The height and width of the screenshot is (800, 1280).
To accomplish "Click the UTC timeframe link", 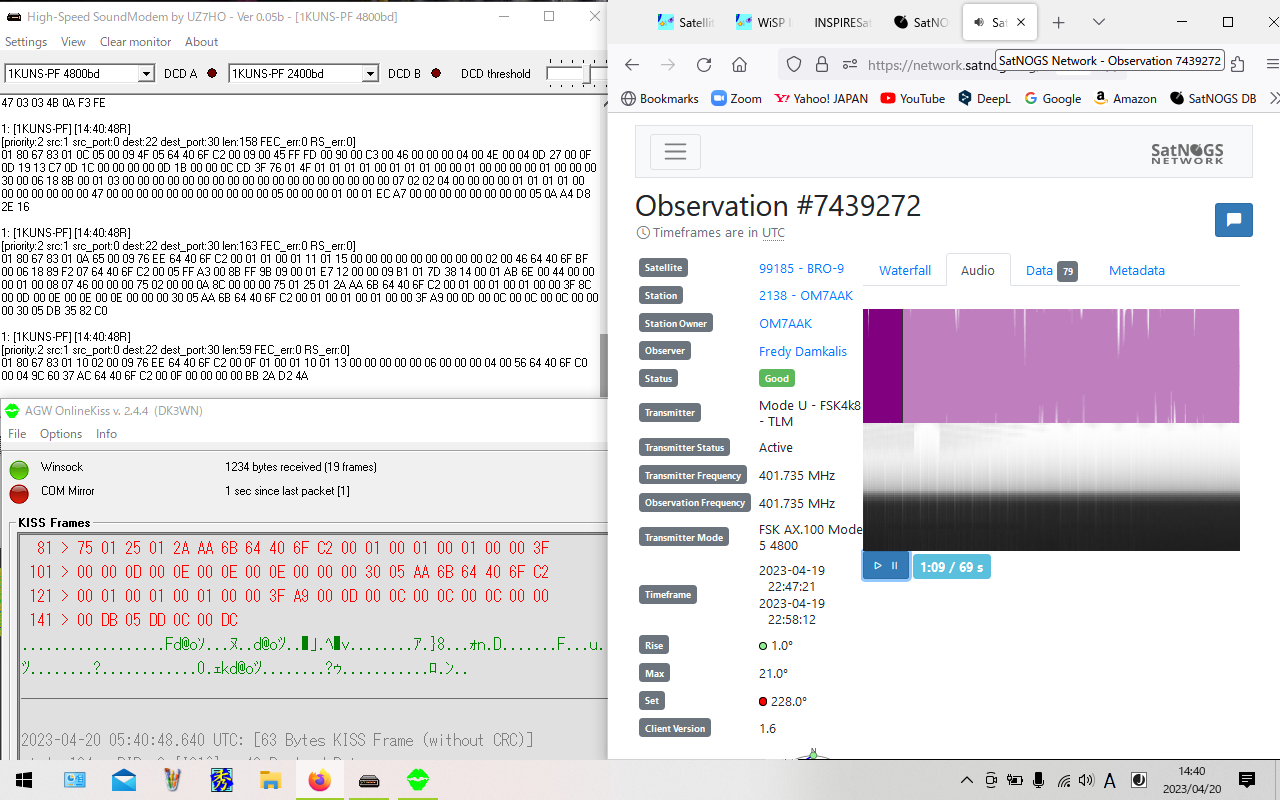I will pos(773,233).
